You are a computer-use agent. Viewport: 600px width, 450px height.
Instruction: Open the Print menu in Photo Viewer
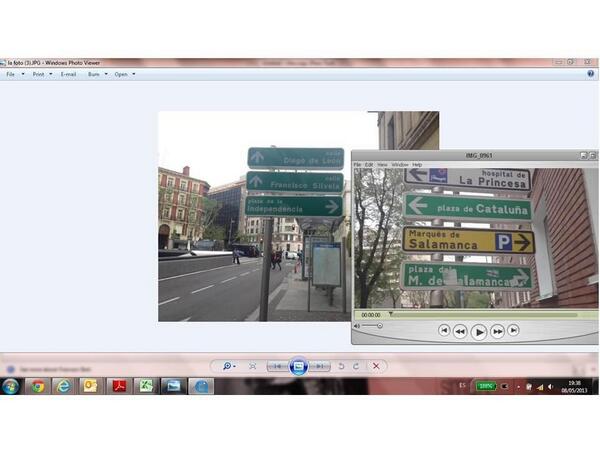tap(38, 74)
